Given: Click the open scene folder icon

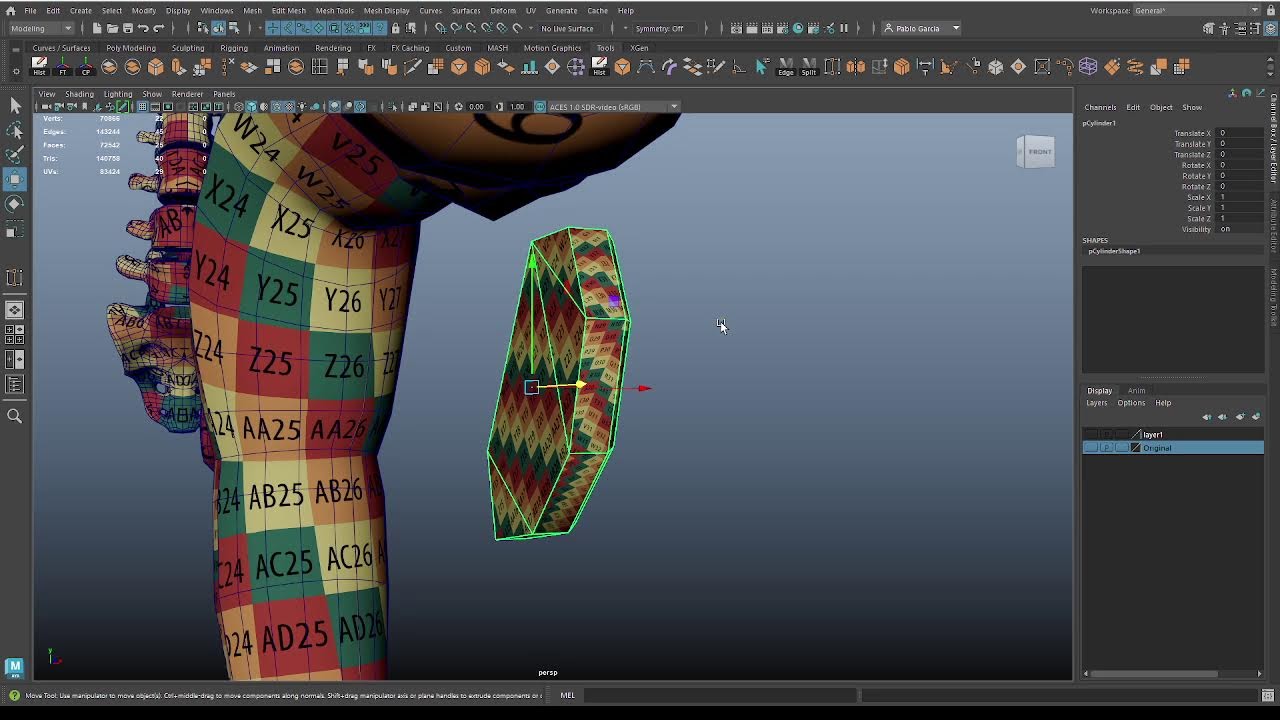Looking at the screenshot, I should (x=112, y=28).
